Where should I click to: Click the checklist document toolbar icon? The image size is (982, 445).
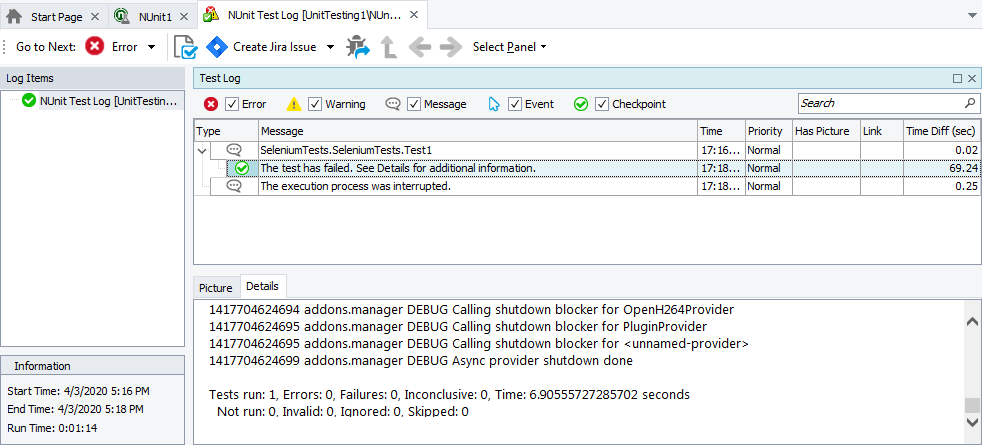point(185,47)
